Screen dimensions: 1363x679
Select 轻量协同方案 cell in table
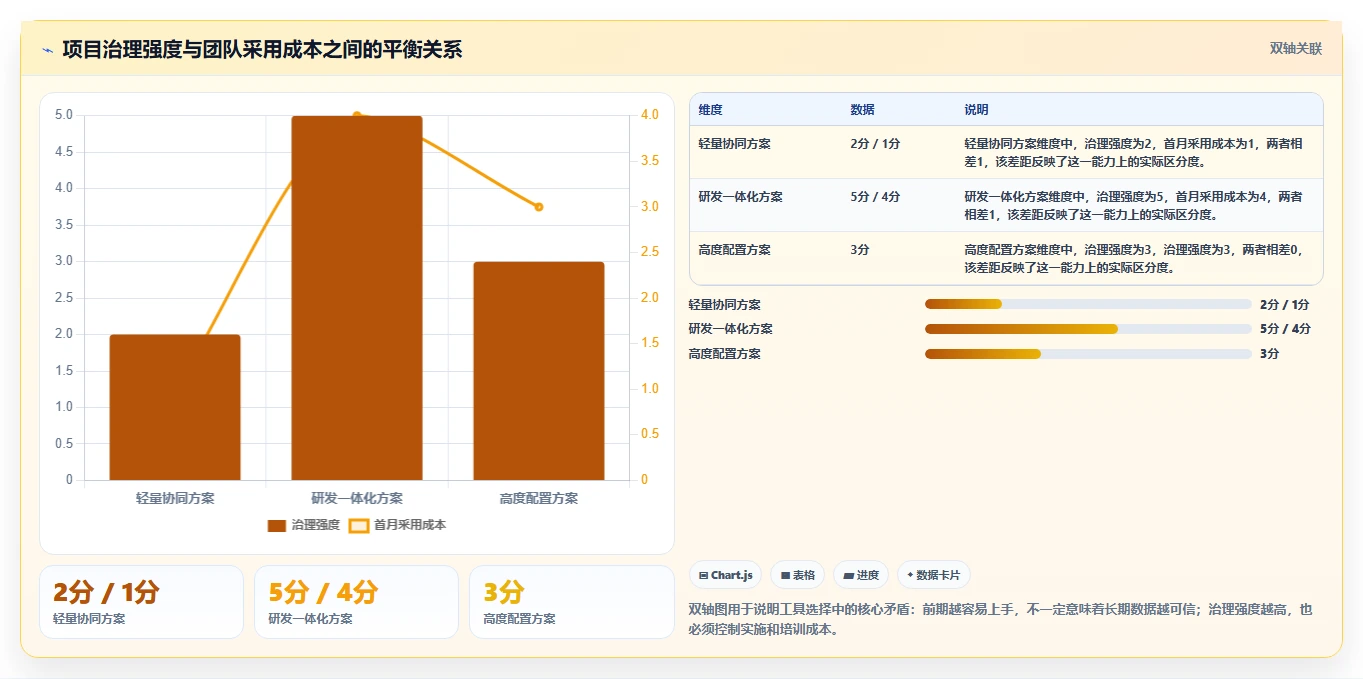pyautogui.click(x=735, y=144)
